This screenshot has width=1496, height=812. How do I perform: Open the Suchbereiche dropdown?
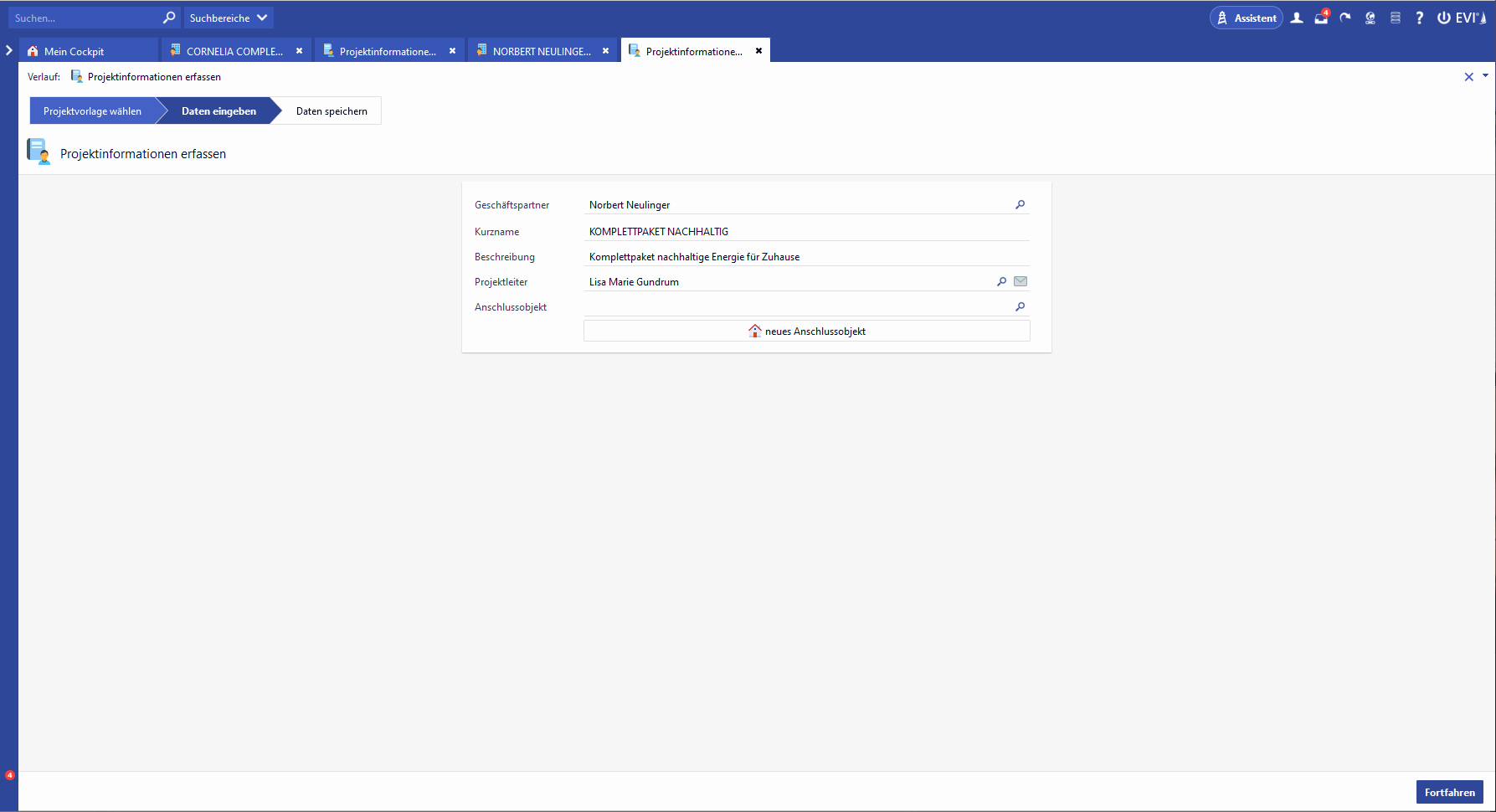pyautogui.click(x=229, y=18)
